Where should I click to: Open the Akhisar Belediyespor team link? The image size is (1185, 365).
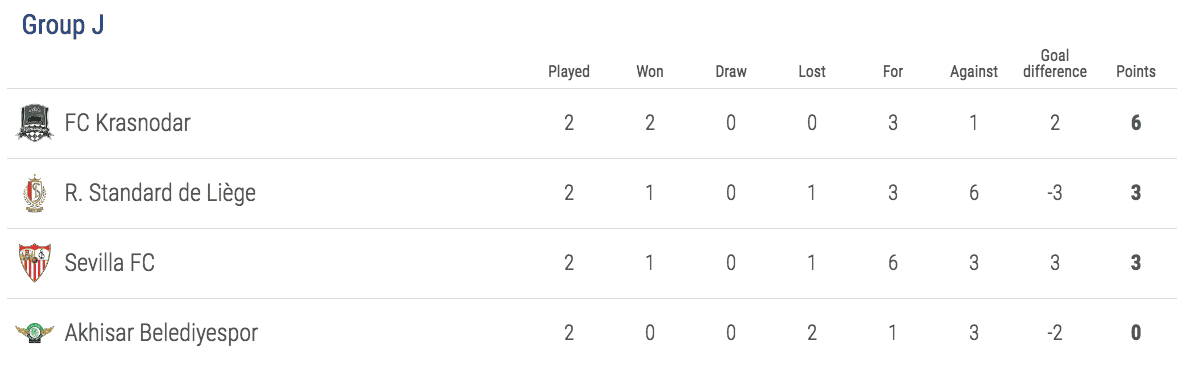coord(162,333)
